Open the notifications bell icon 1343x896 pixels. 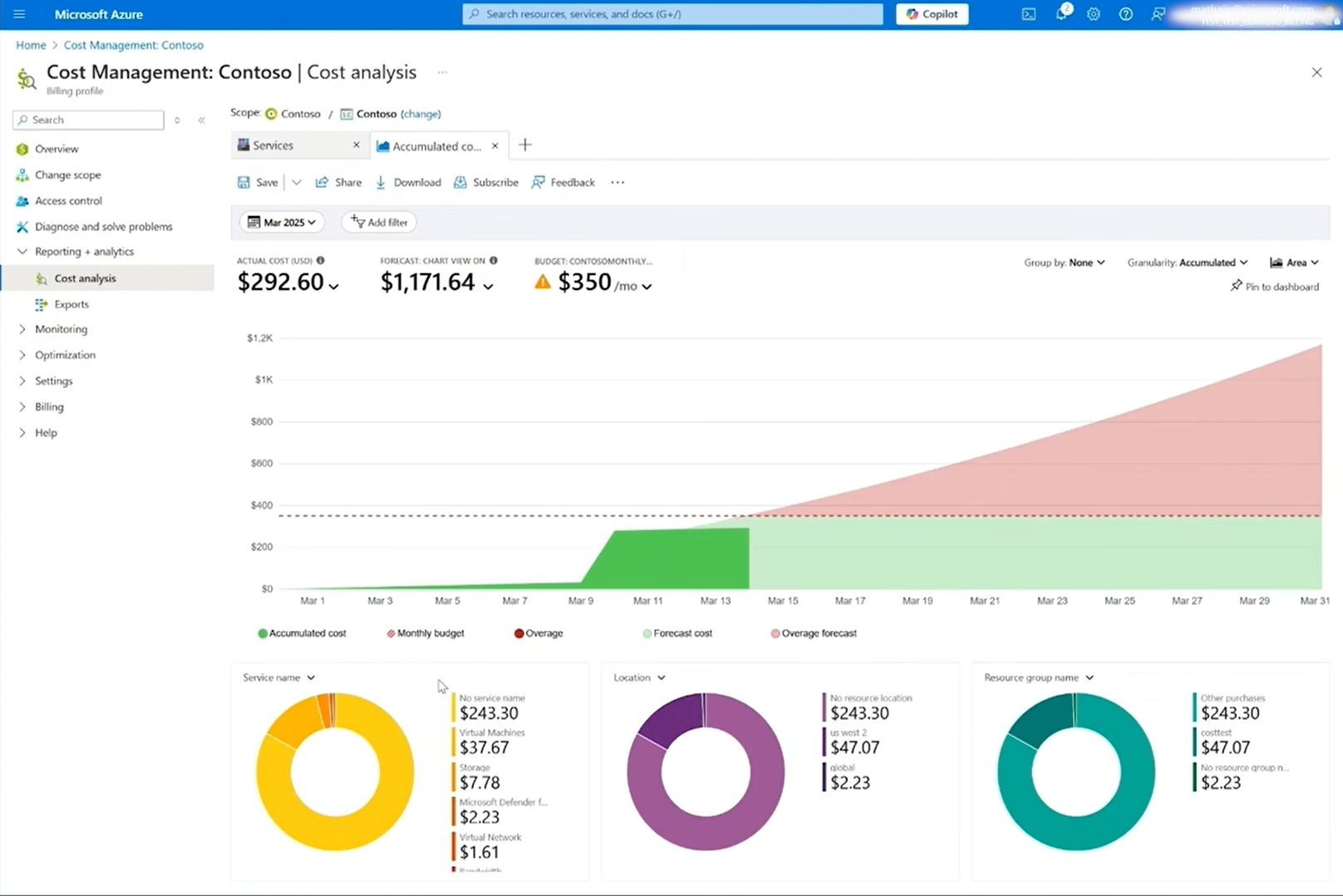pos(1061,14)
